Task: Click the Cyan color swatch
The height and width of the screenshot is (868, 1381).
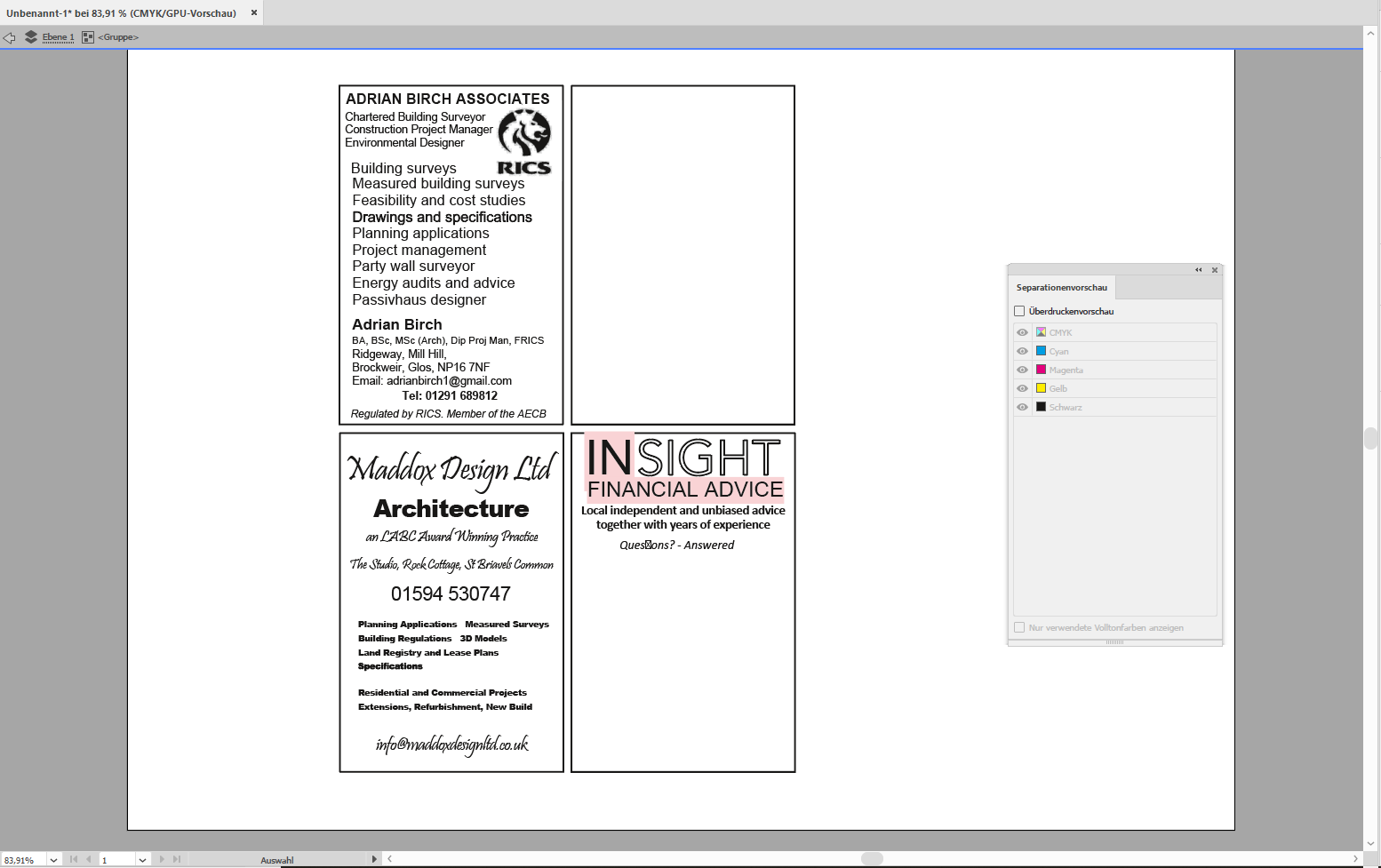Action: point(1041,351)
